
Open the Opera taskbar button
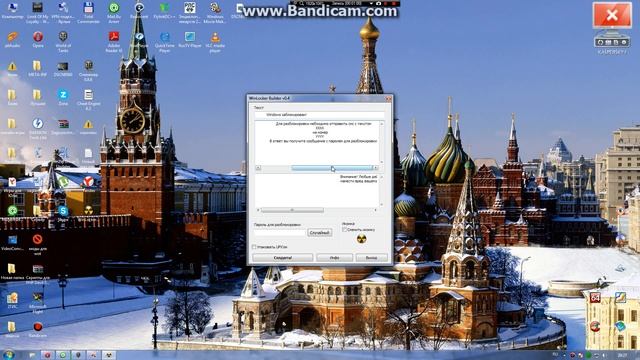47,355
